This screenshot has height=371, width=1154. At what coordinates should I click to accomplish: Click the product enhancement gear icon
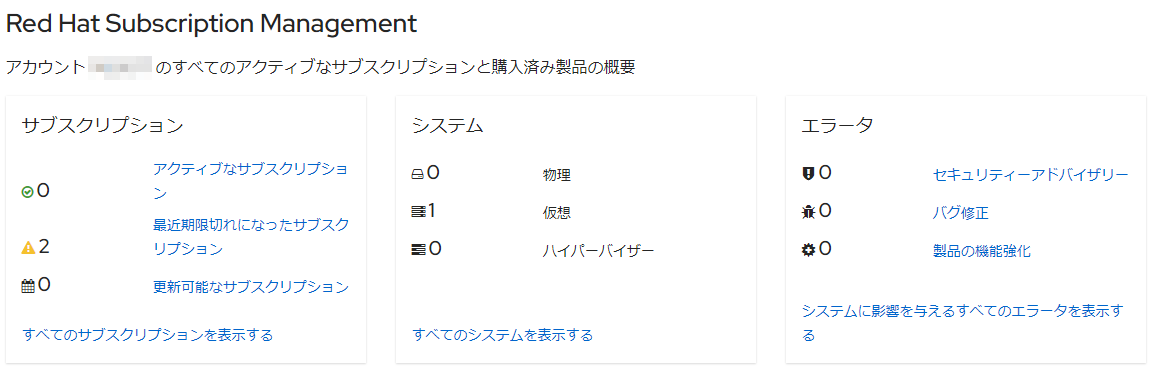(x=808, y=250)
